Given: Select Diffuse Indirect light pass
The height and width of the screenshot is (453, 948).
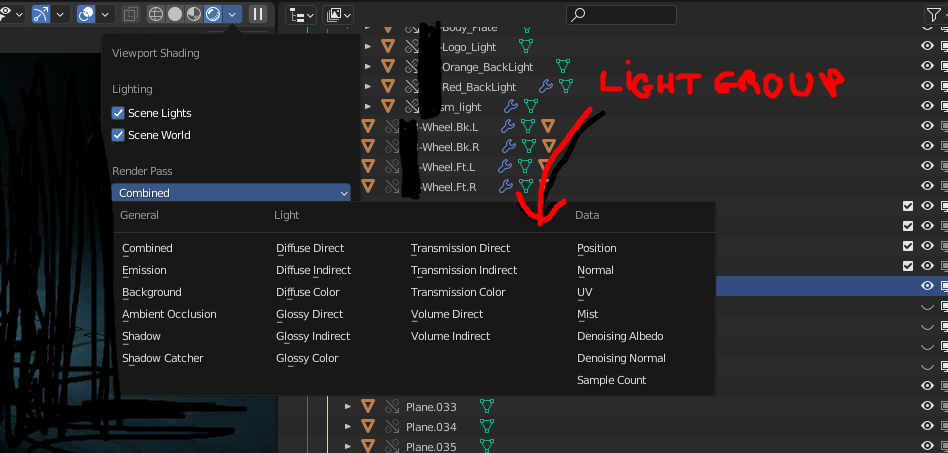Looking at the screenshot, I should [313, 270].
